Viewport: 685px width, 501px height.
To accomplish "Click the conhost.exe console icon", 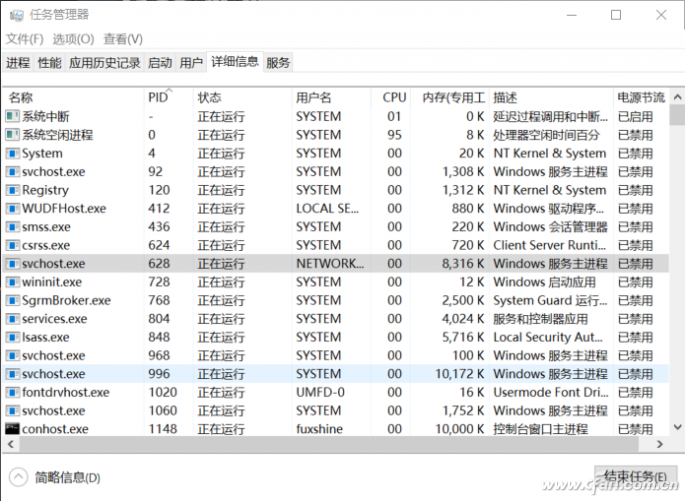I will click(12, 429).
